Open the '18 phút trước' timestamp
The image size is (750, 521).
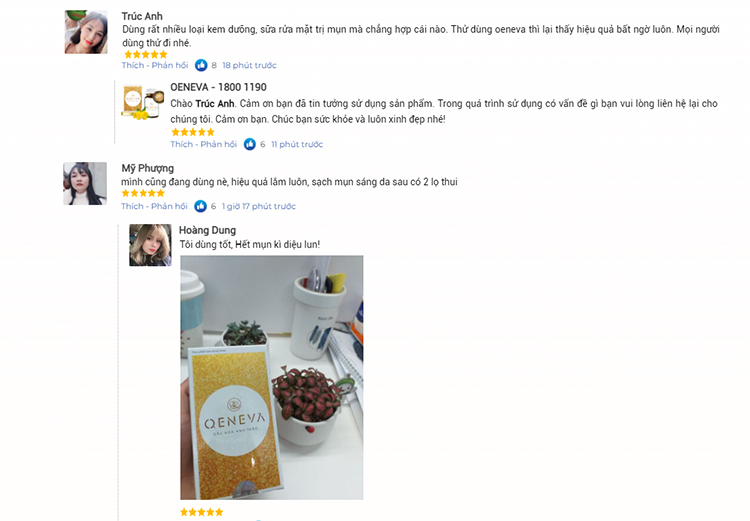point(249,65)
